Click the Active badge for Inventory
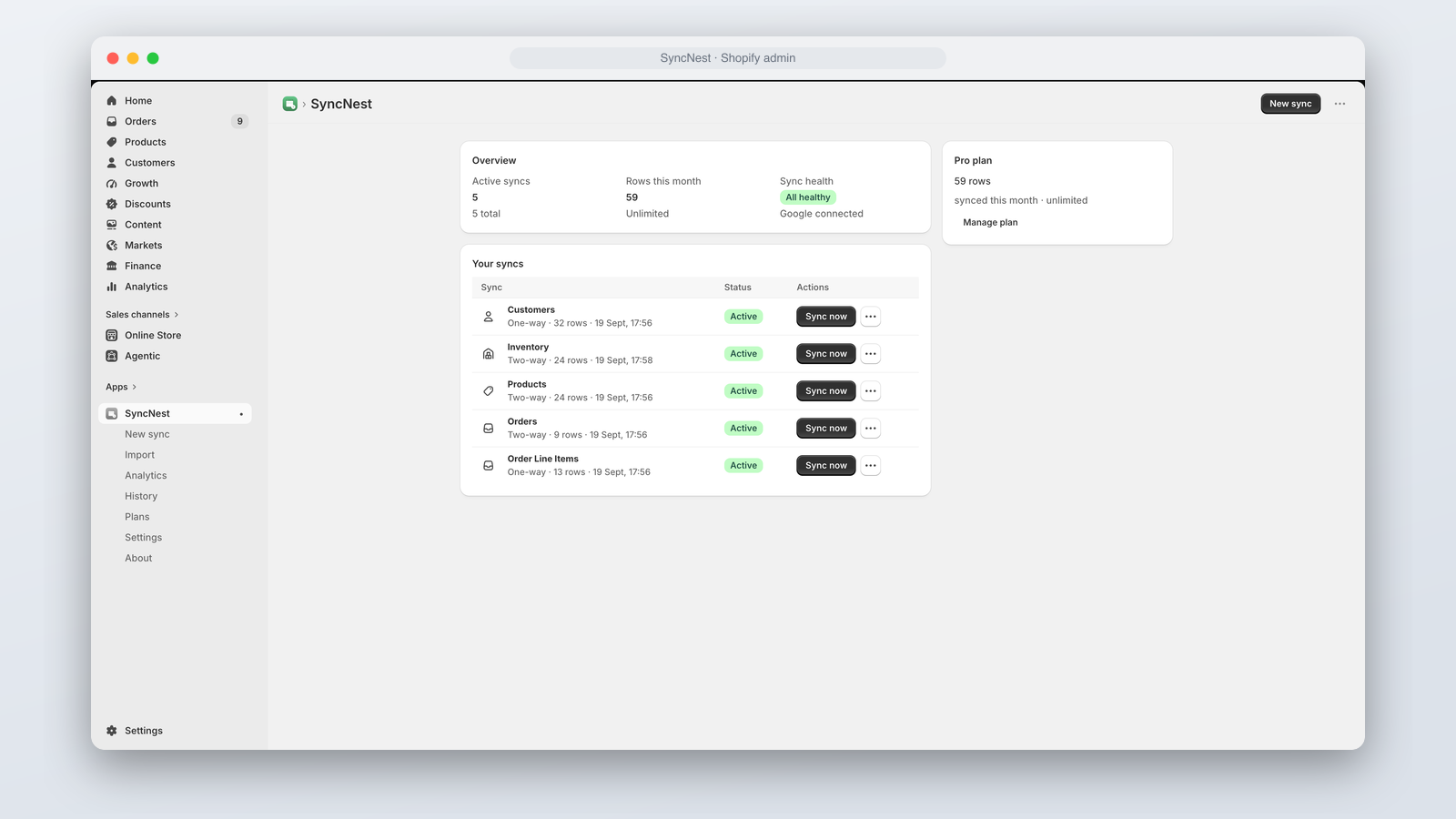This screenshot has height=819, width=1456. [x=743, y=354]
